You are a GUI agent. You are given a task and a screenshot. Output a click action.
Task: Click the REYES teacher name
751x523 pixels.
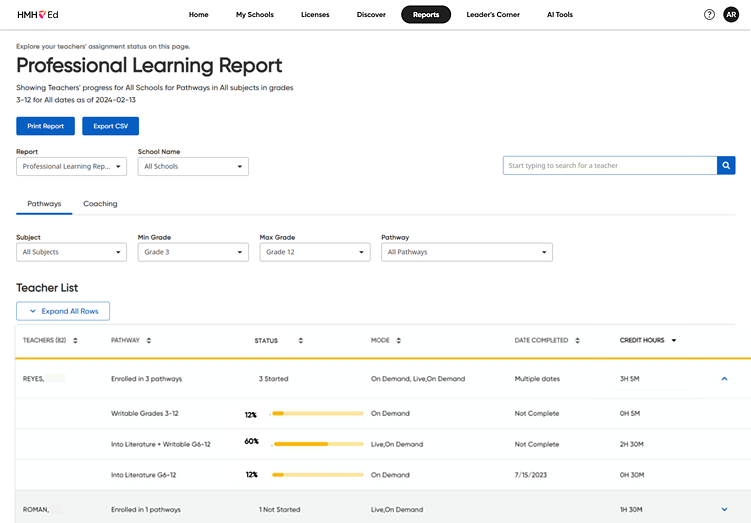point(34,379)
